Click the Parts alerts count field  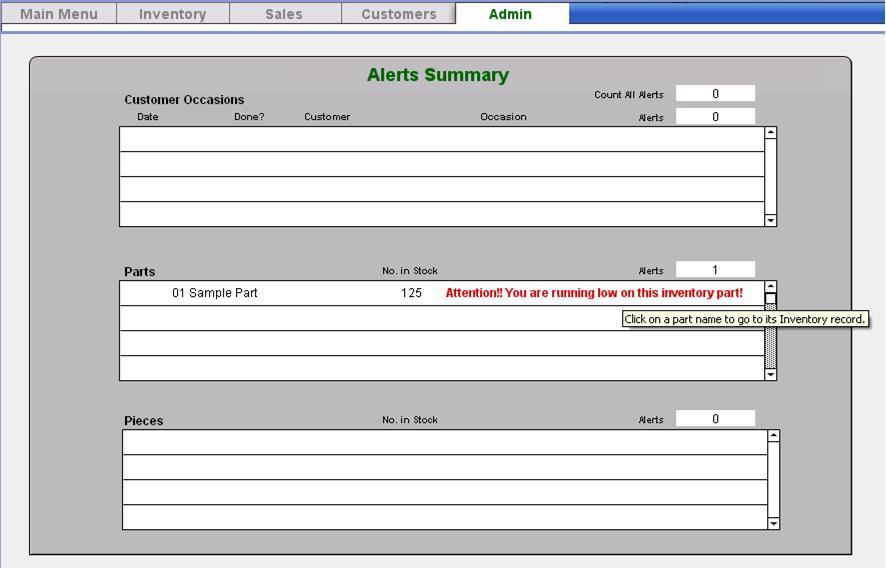(715, 270)
